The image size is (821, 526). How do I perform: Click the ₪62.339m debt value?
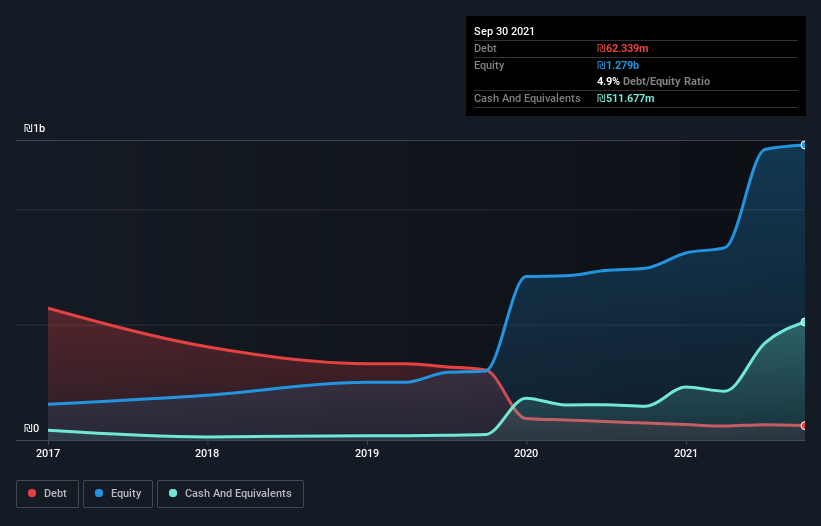click(x=623, y=48)
